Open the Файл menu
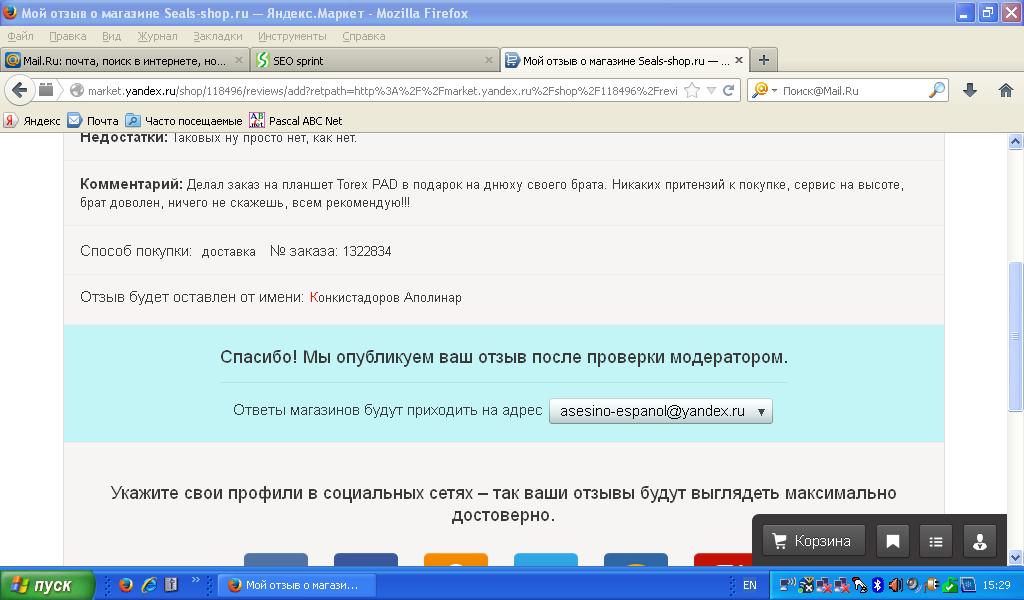1024x600 pixels. 20,36
